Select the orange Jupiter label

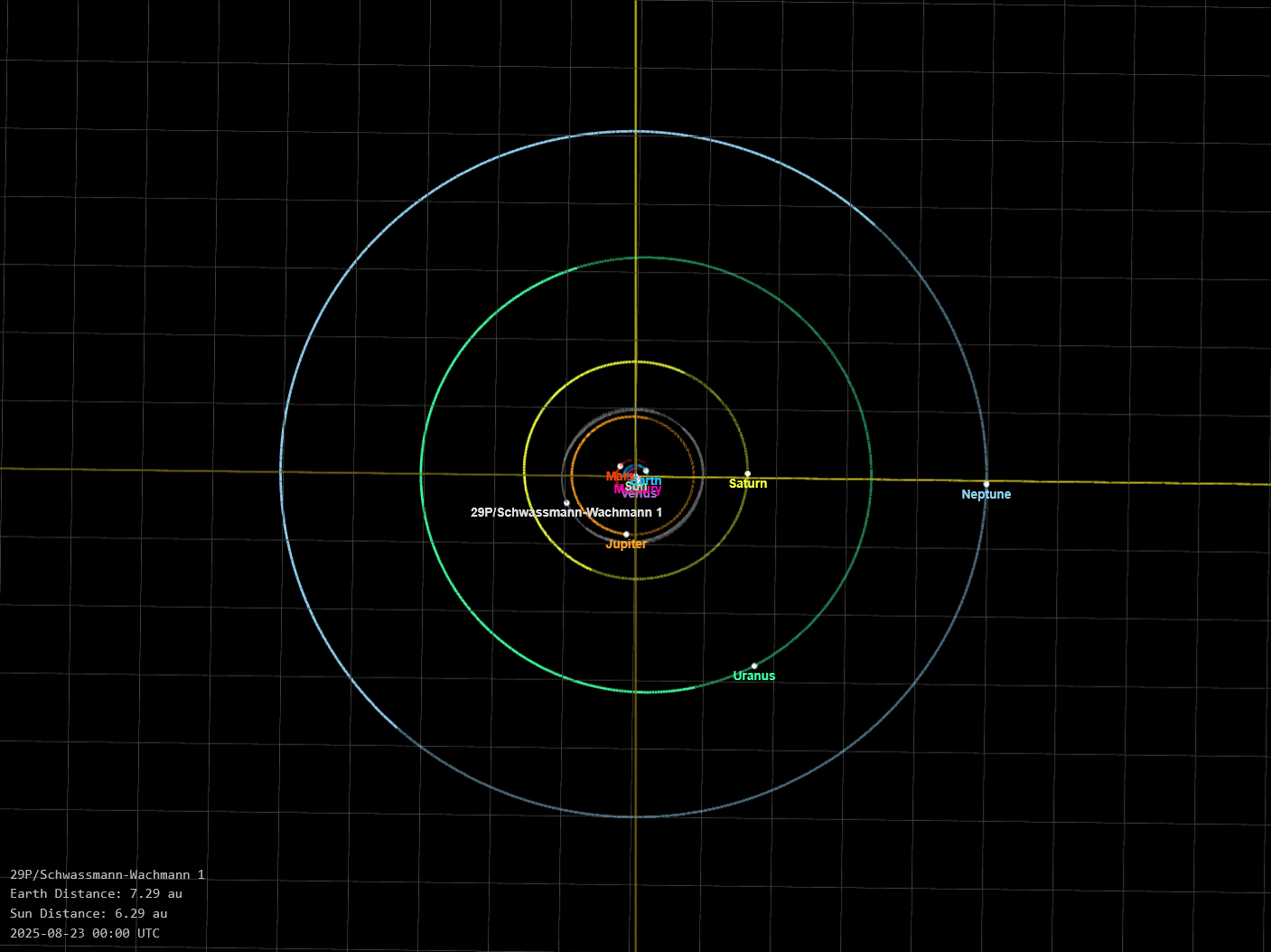click(625, 545)
